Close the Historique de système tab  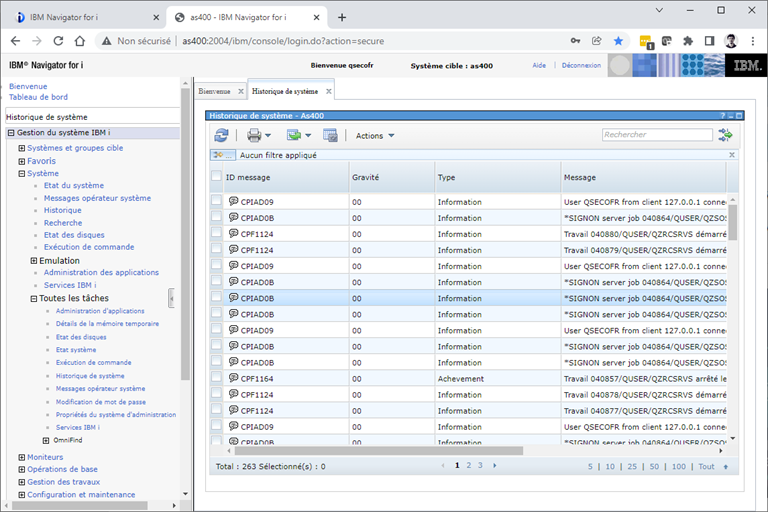329,91
